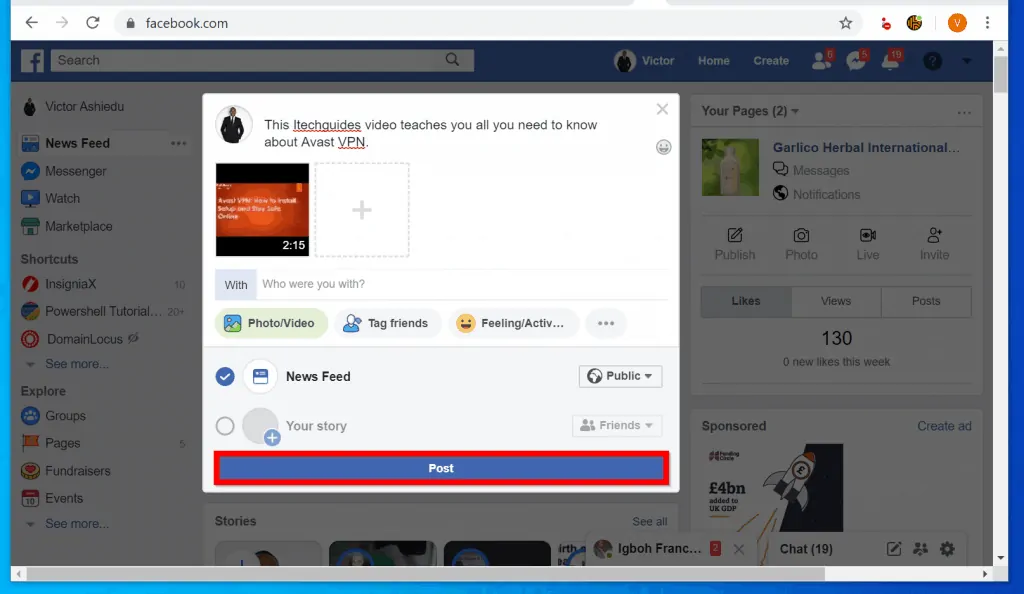Open the Friends audience dropdown for Your Story
The width and height of the screenshot is (1024, 594).
coord(617,425)
